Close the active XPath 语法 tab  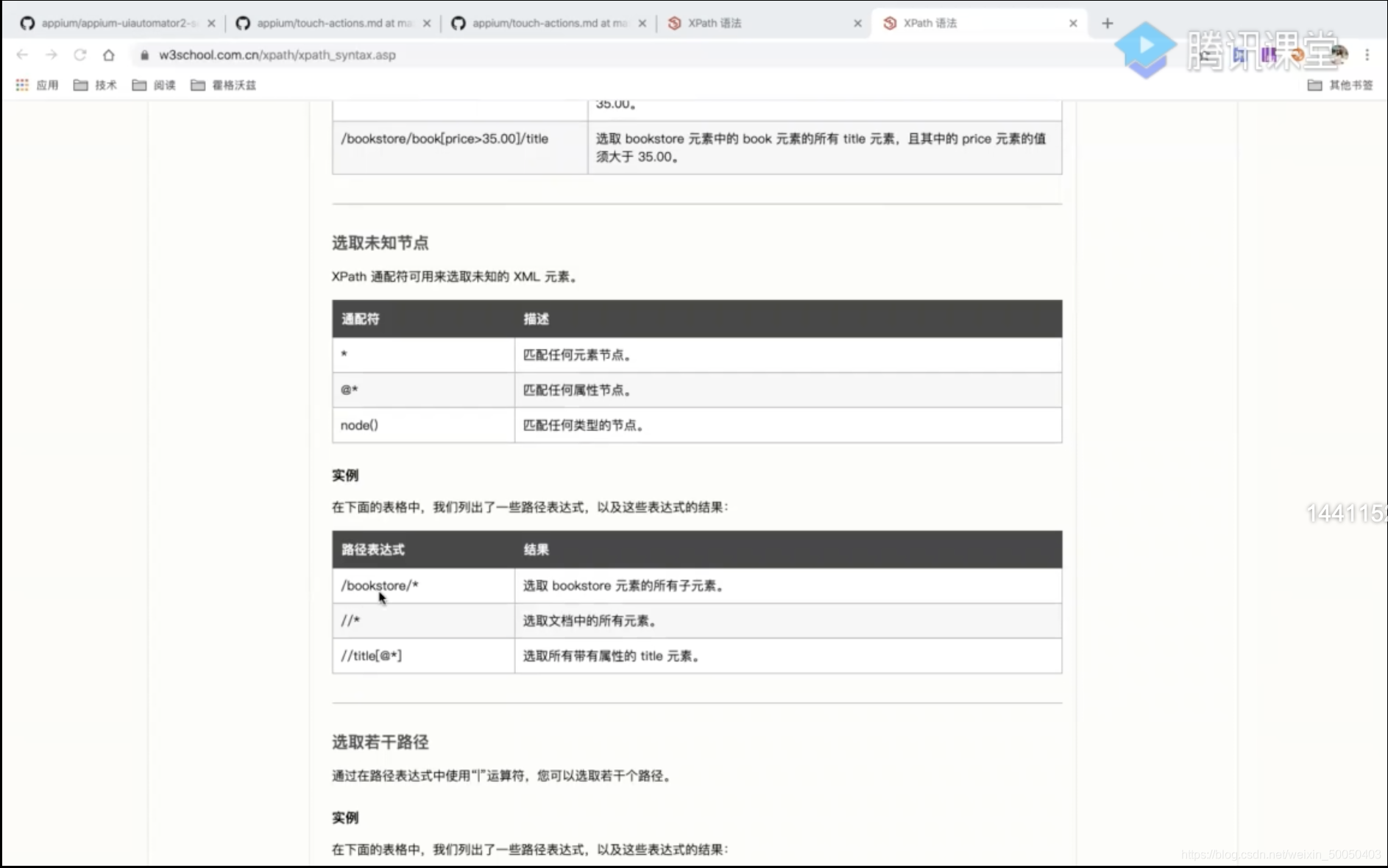pyautogui.click(x=1073, y=23)
